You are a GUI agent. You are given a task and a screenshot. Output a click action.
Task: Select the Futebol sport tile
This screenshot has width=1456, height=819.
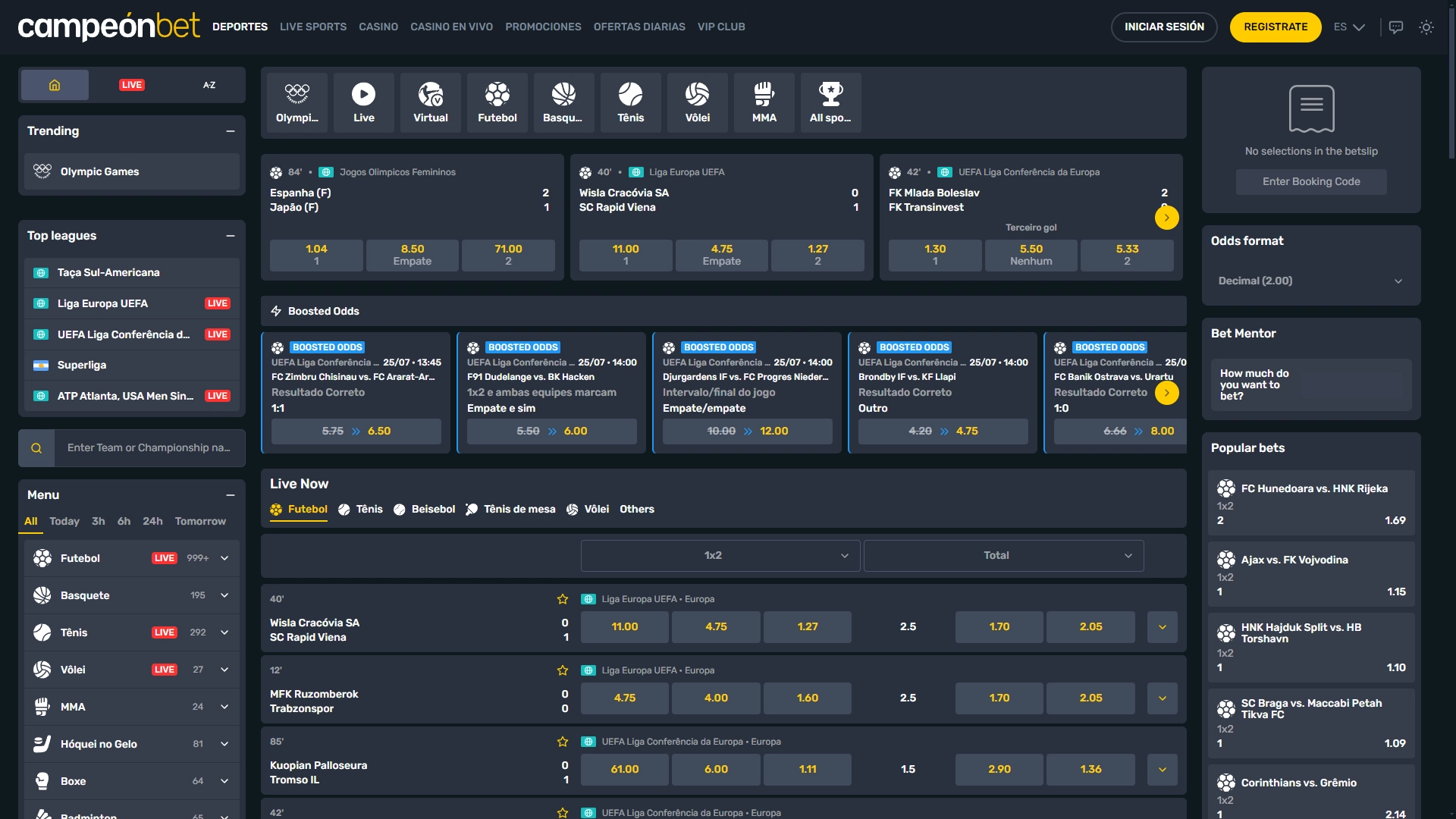[497, 103]
